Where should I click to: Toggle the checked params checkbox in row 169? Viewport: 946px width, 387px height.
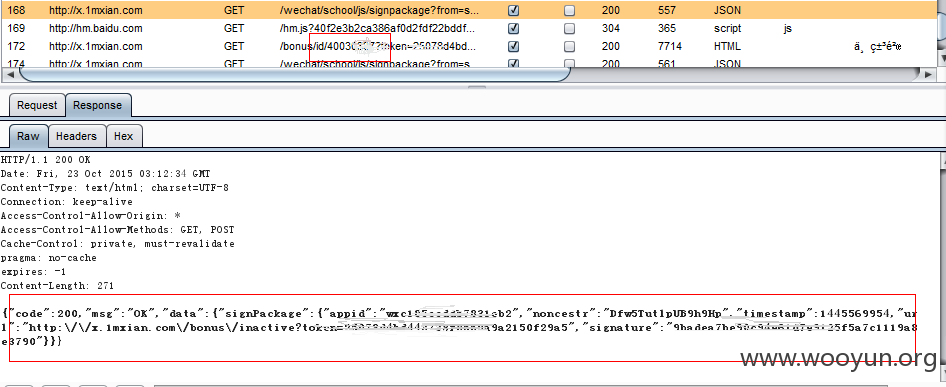[x=513, y=28]
